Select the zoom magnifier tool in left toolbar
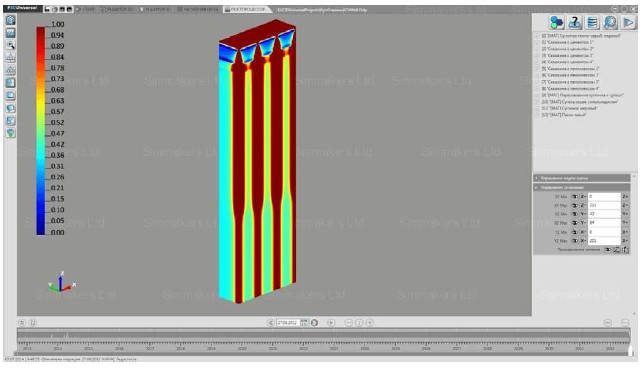 tap(10, 45)
